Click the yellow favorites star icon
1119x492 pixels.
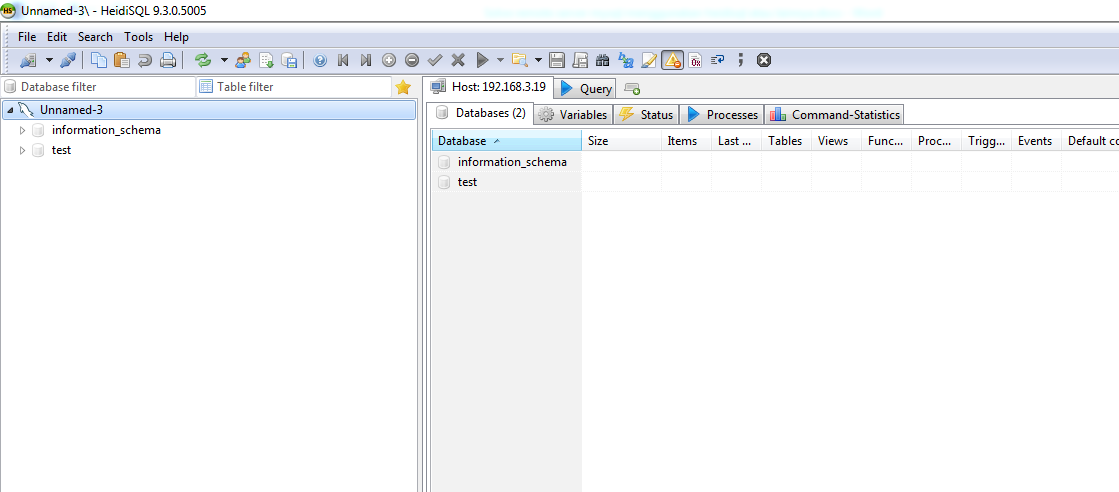point(403,87)
